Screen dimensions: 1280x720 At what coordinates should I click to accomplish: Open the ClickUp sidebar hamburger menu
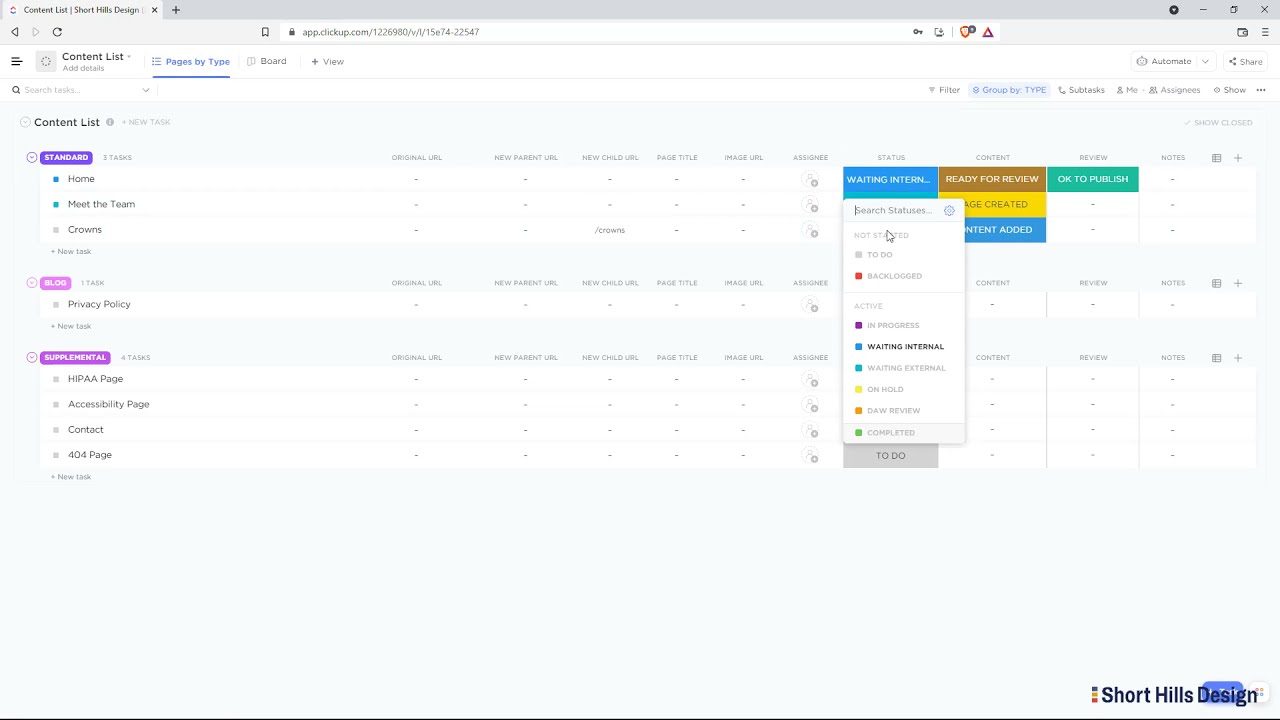[x=16, y=62]
